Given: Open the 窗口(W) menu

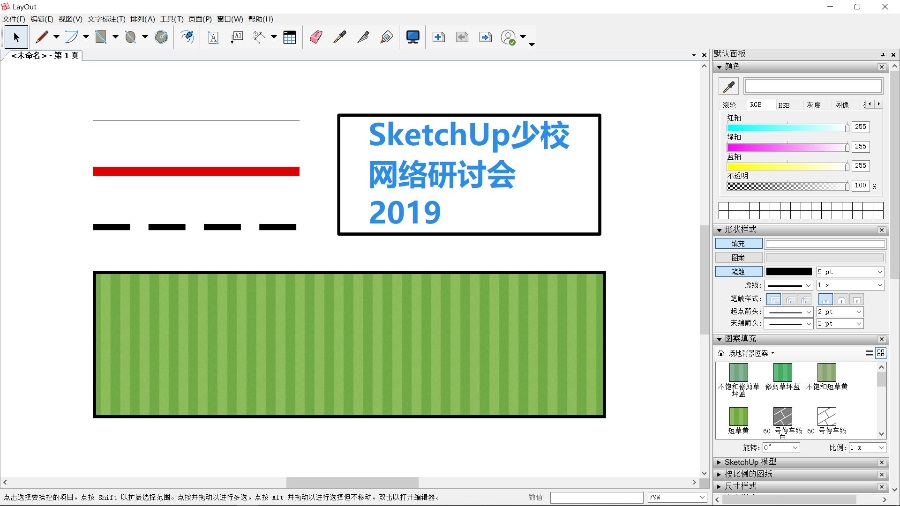Looking at the screenshot, I should [230, 19].
